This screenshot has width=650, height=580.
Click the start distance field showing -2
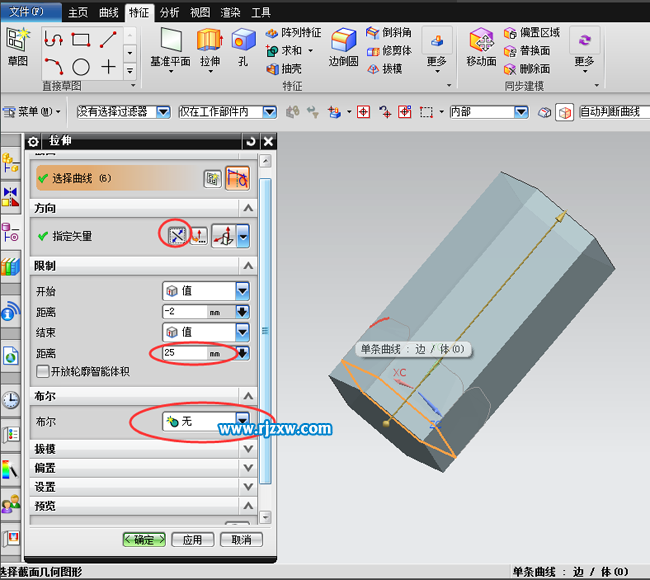(x=185, y=311)
